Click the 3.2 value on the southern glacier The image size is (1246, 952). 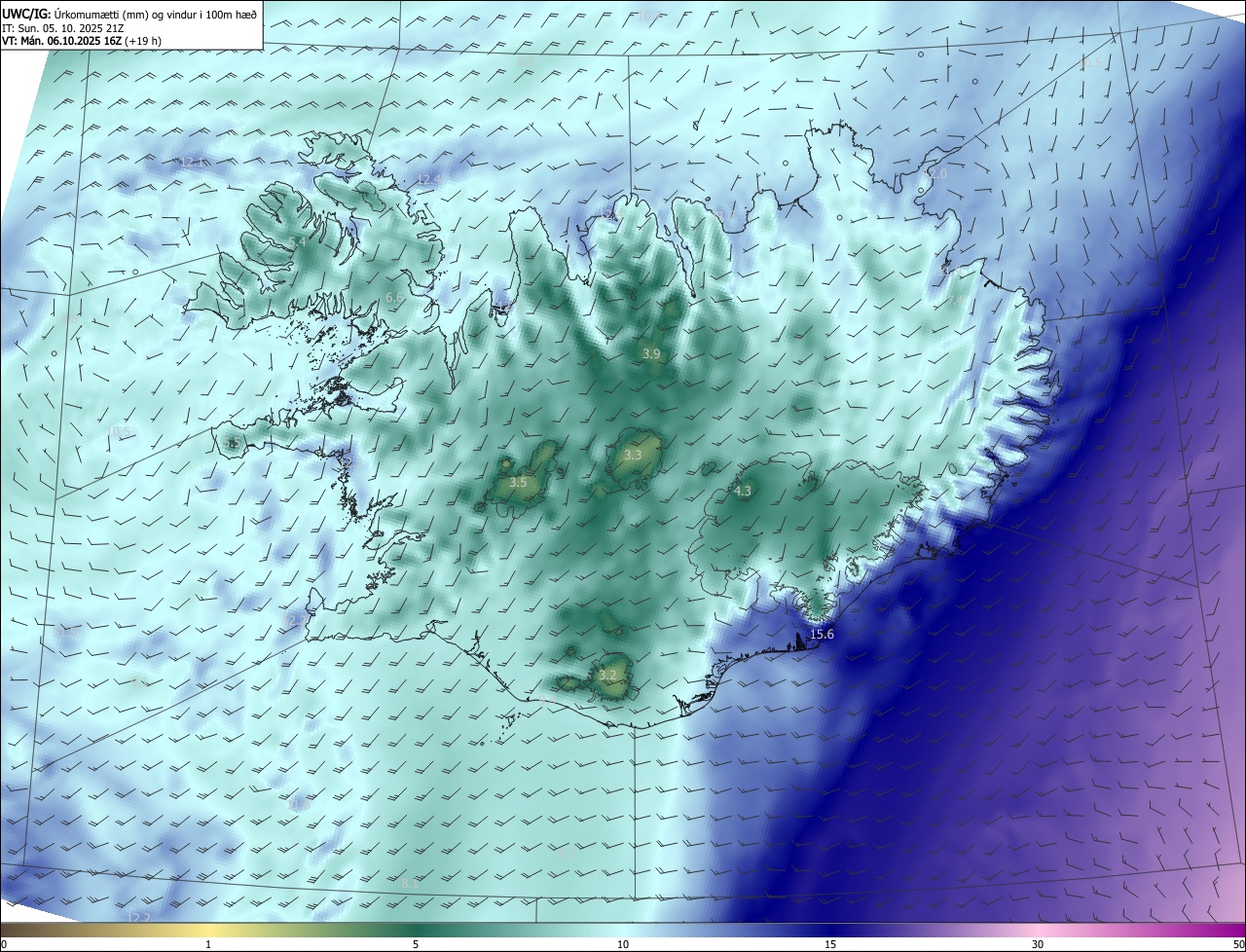pos(607,675)
